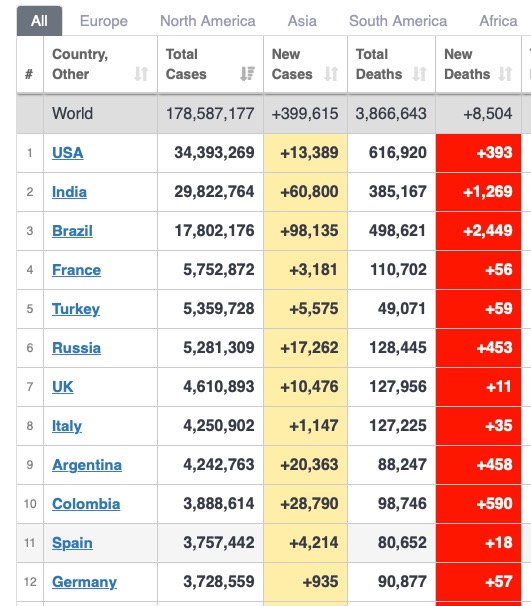Click the World total cases cell

pos(210,114)
